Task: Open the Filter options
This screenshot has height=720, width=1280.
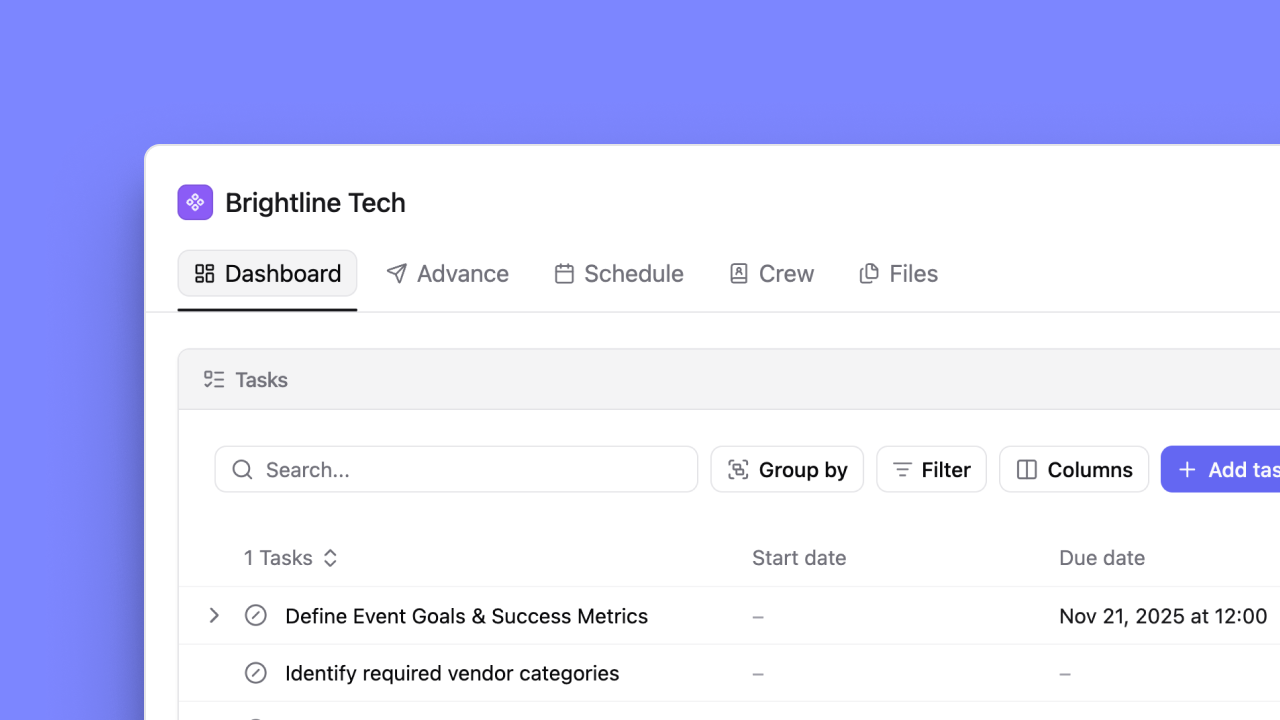Action: click(931, 469)
